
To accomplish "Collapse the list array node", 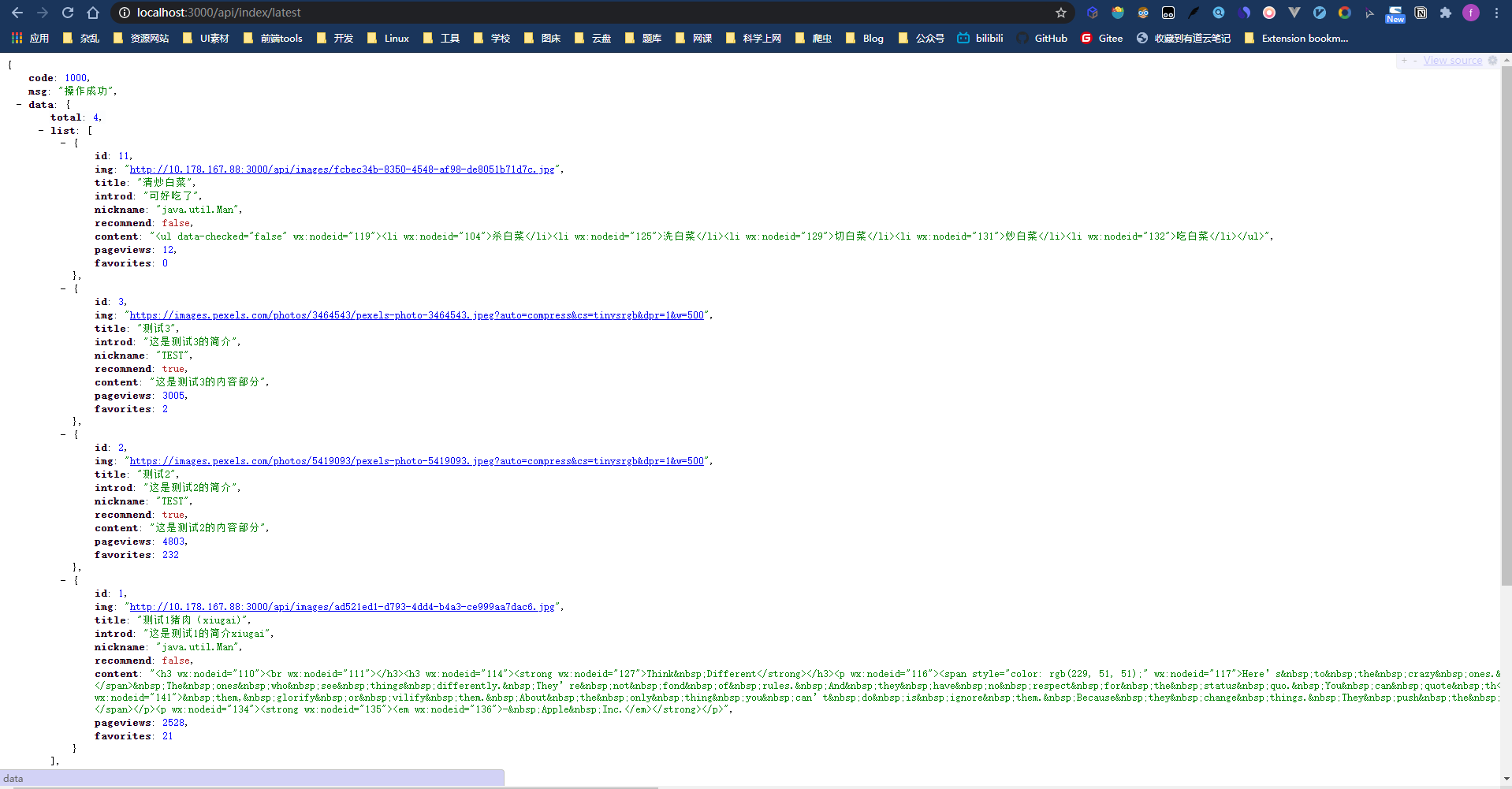I will click(x=41, y=131).
